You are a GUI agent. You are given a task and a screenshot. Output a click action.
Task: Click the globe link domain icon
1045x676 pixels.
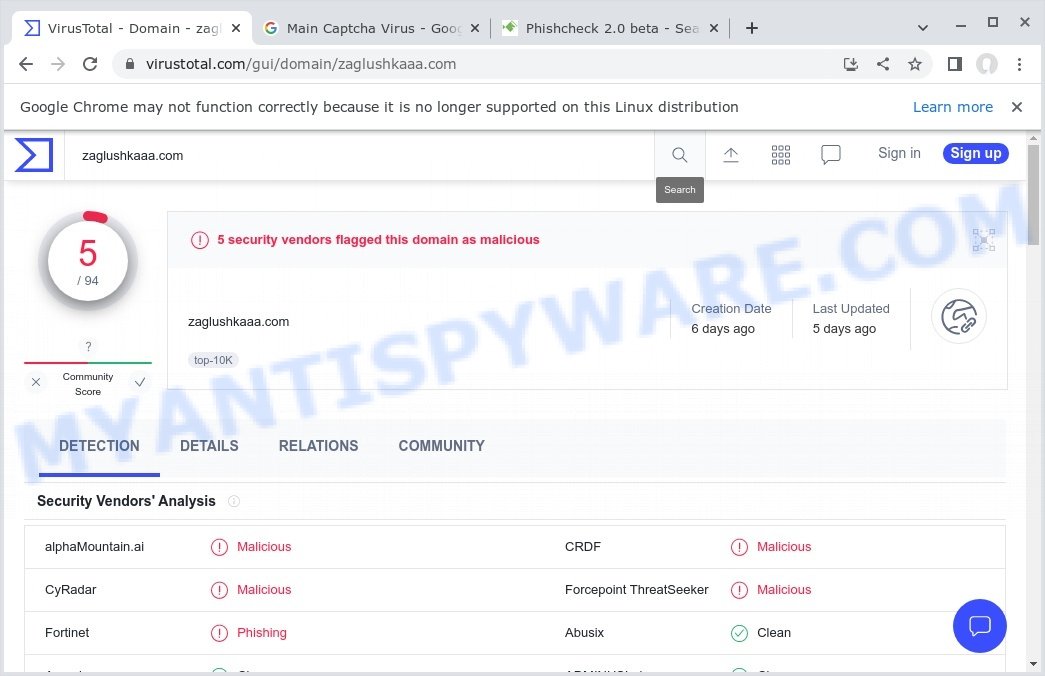[958, 317]
